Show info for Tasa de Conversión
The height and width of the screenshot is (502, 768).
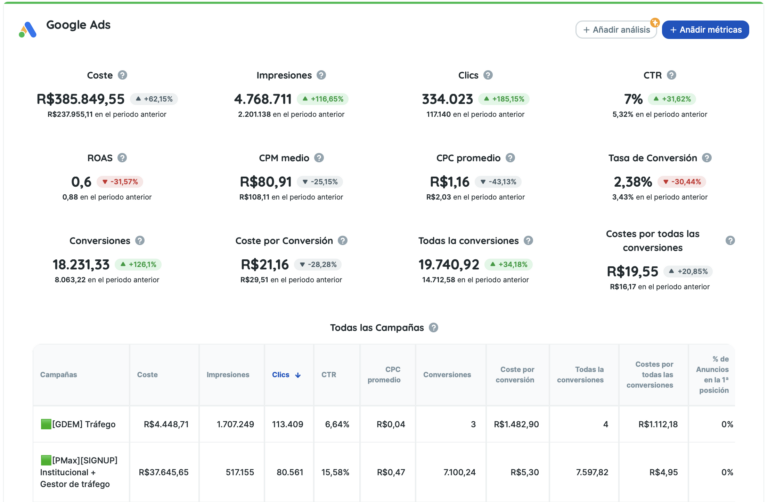coord(706,158)
